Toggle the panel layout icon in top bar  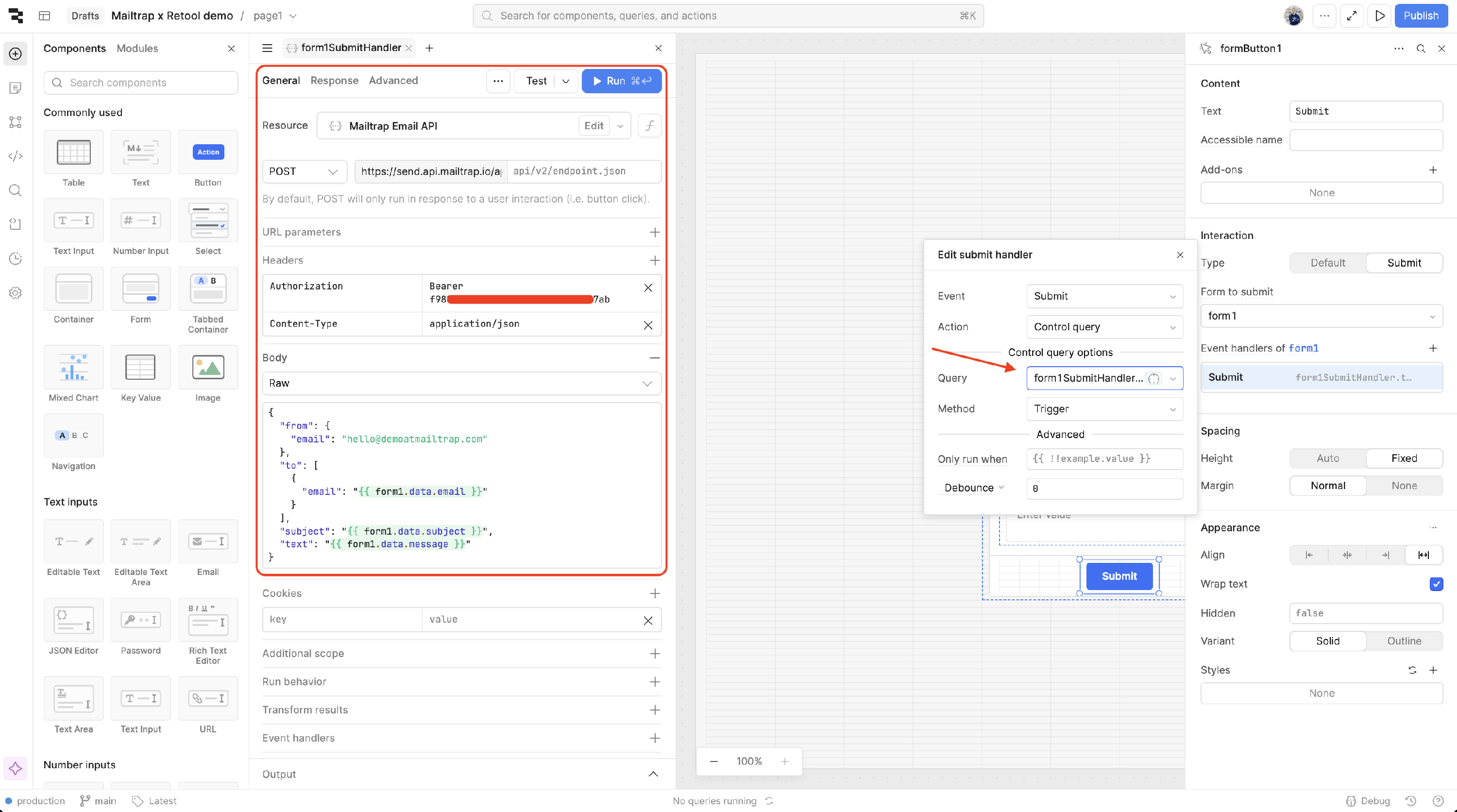click(45, 16)
